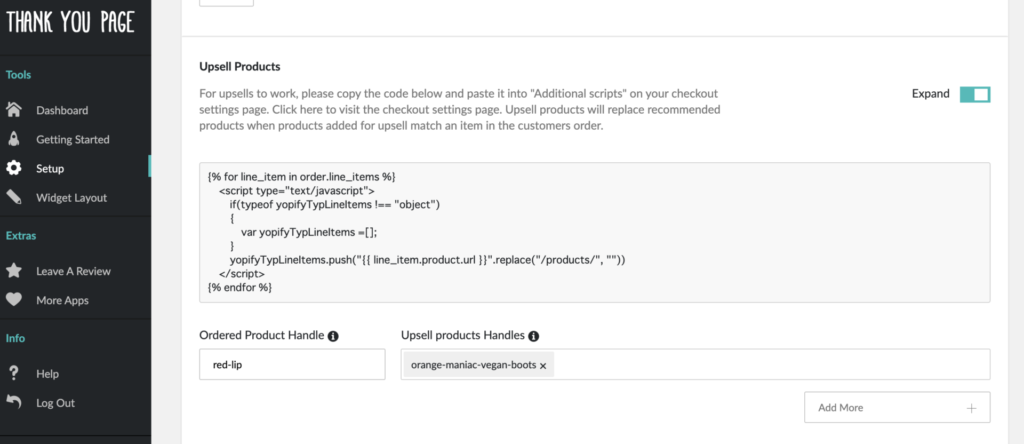
Task: Click the '</script>' code line
Action: click(242, 274)
